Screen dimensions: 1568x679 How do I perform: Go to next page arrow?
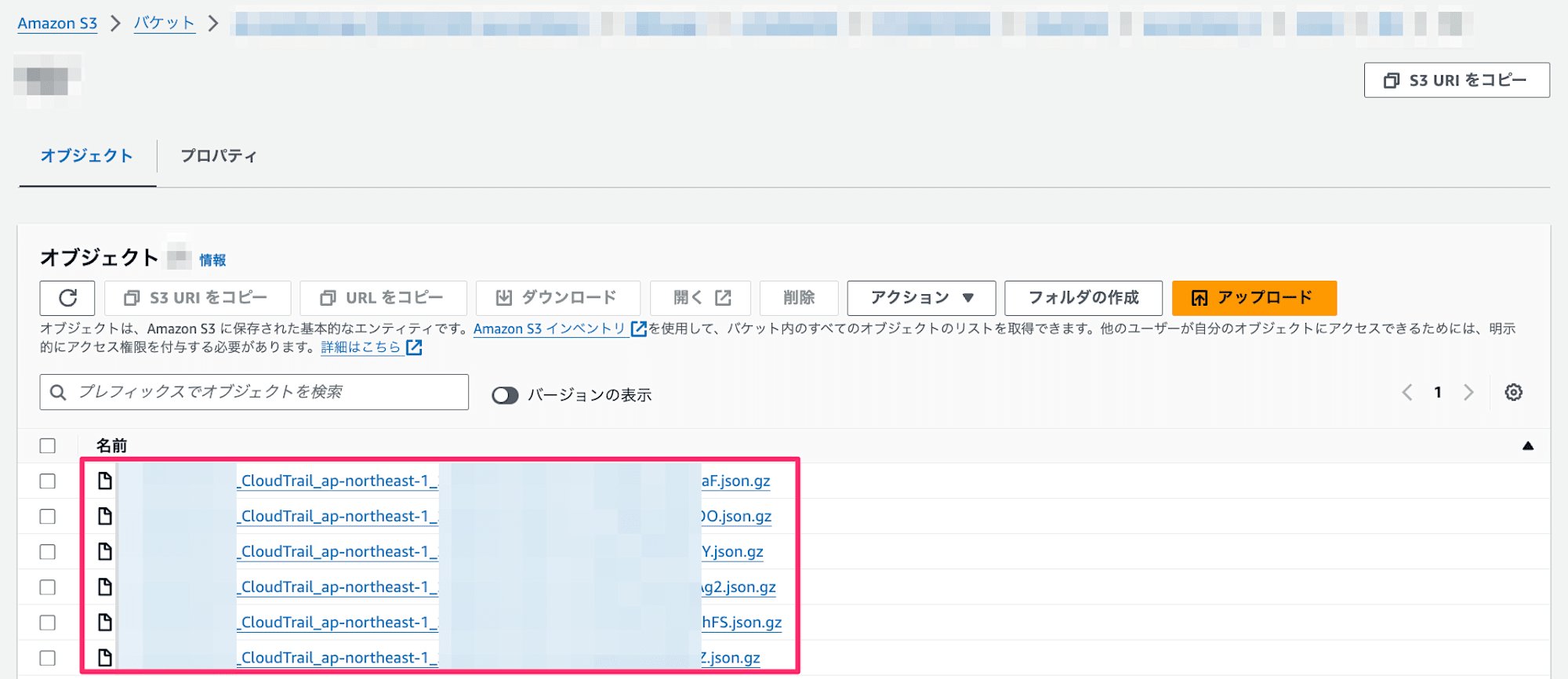pos(1468,392)
